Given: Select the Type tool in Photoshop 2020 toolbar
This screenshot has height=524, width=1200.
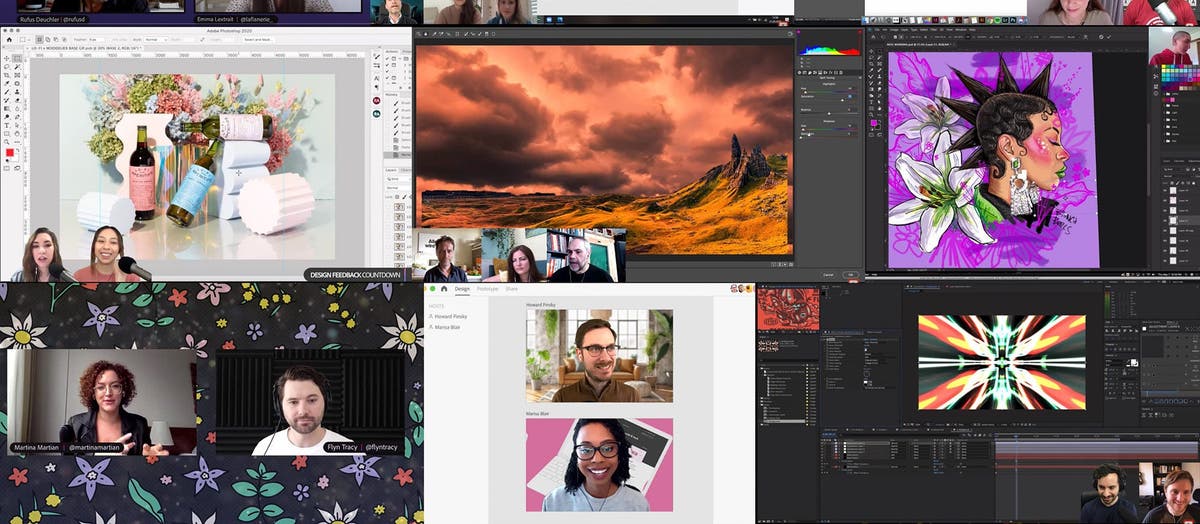Looking at the screenshot, I should click(7, 125).
